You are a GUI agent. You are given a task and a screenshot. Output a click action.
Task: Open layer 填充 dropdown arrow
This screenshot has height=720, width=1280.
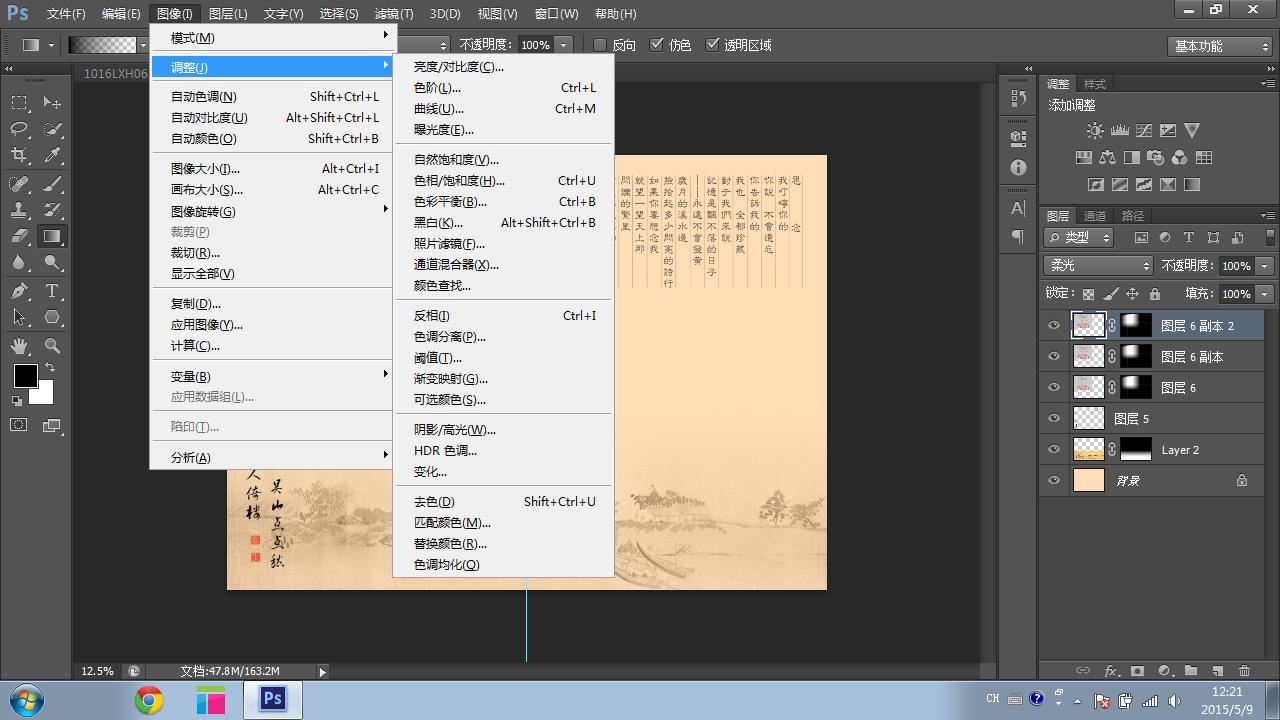[x=1265, y=294]
